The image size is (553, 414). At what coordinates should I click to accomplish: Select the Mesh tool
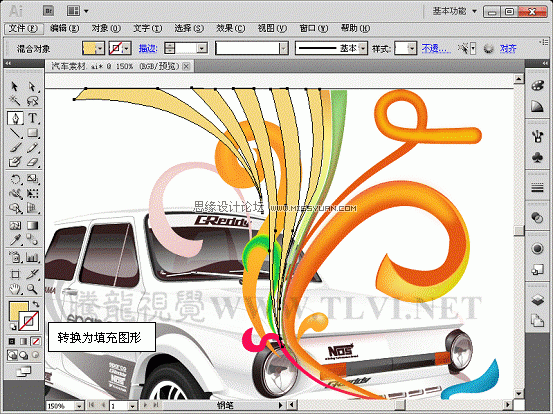pos(15,225)
